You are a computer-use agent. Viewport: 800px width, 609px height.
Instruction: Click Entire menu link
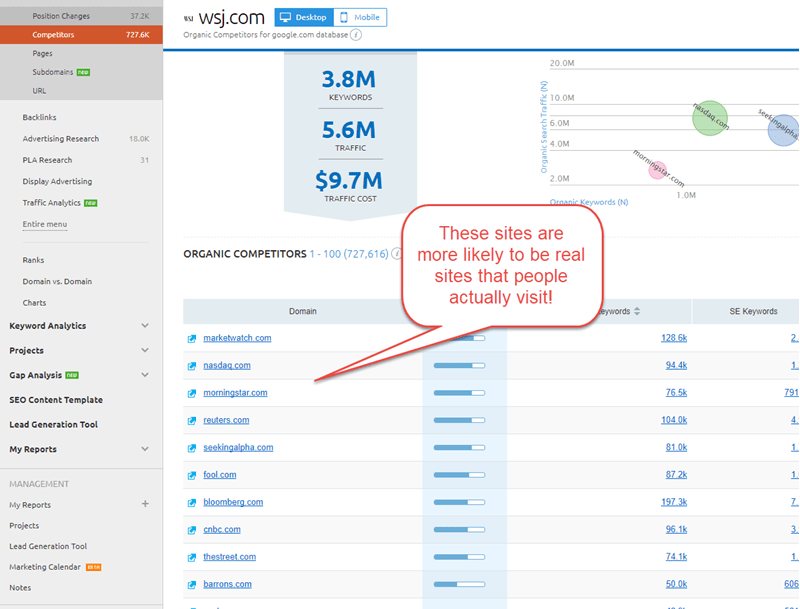[x=45, y=224]
